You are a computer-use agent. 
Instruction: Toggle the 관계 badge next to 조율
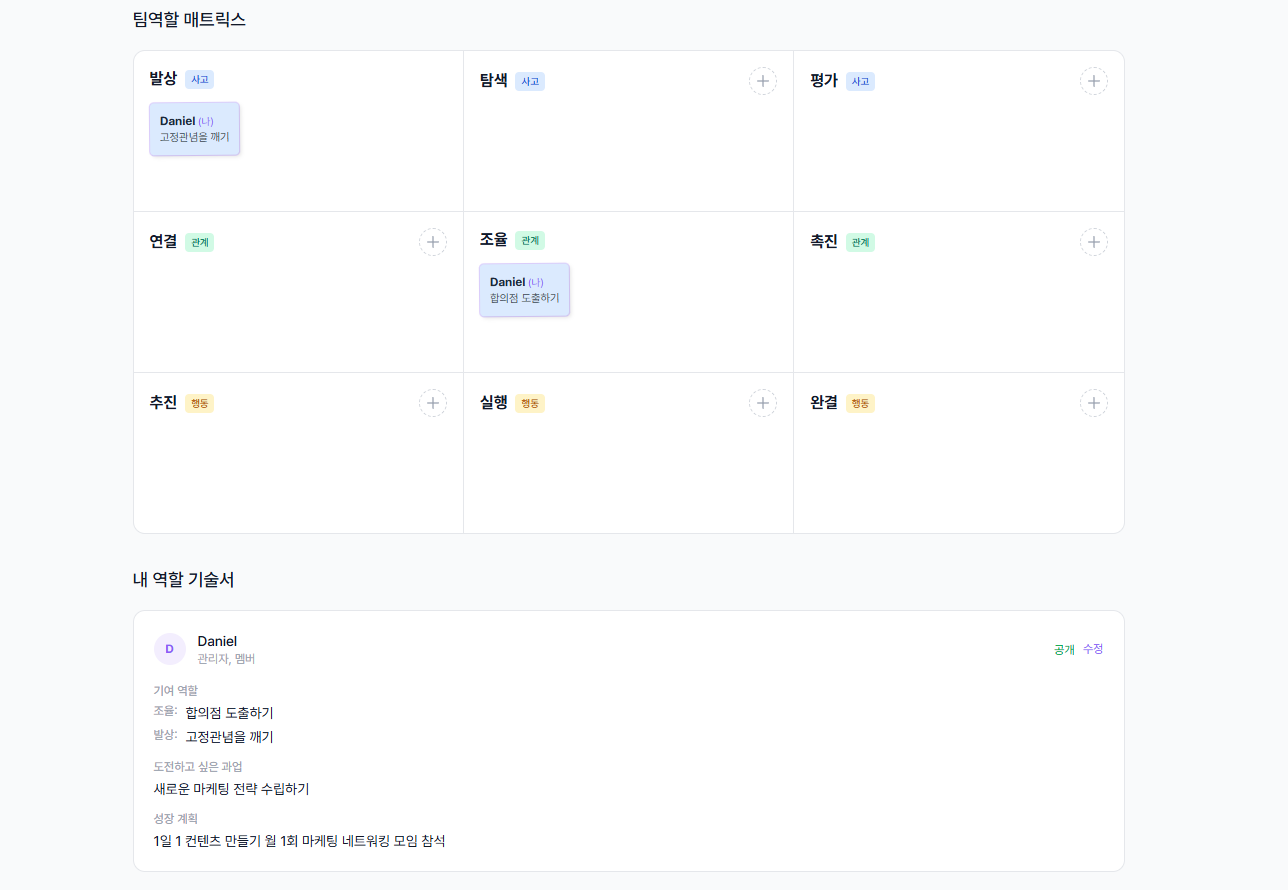coord(530,240)
